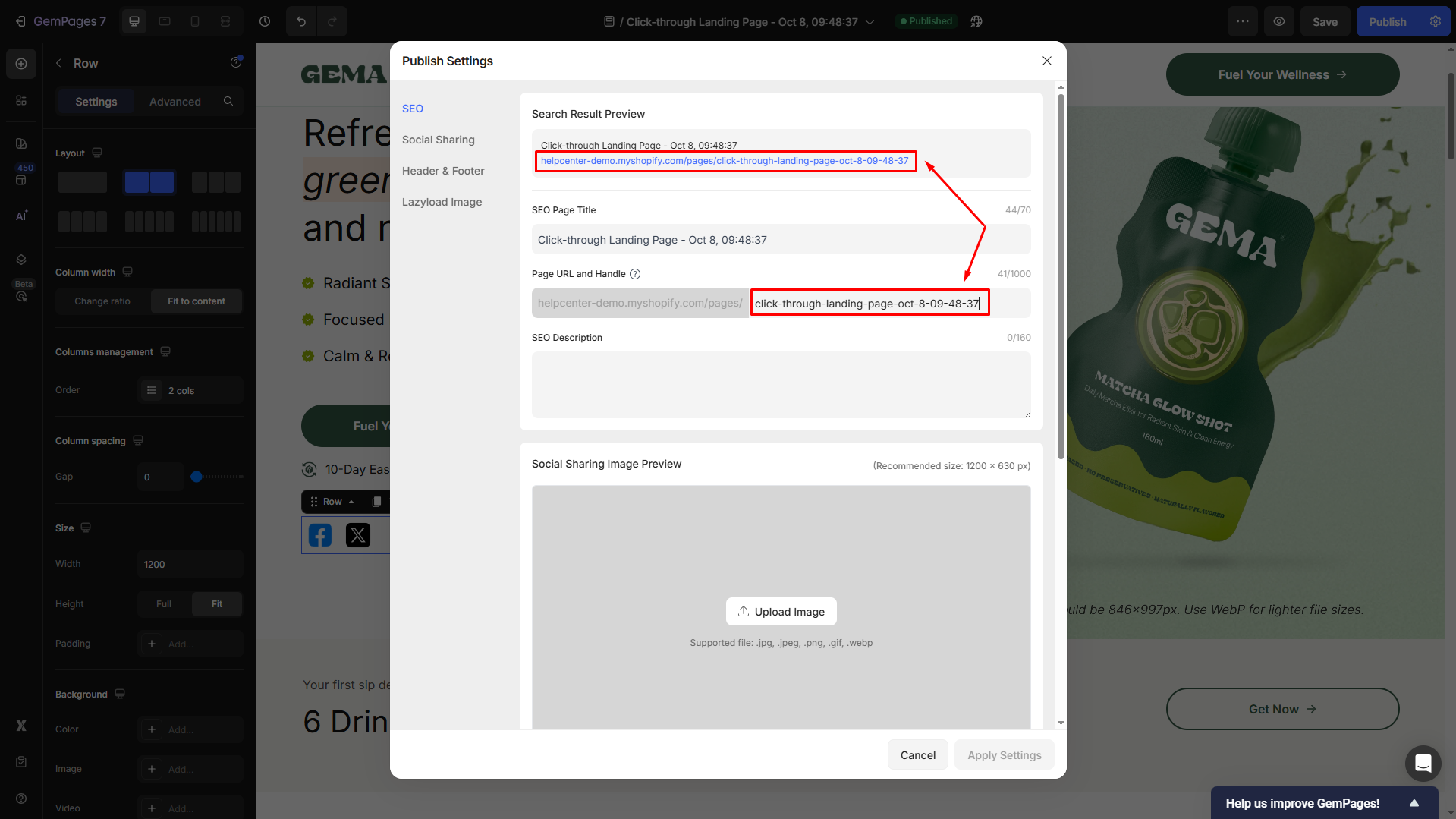This screenshot has height=819, width=1456.
Task: Open the layers sidebar icon
Action: tap(21, 260)
